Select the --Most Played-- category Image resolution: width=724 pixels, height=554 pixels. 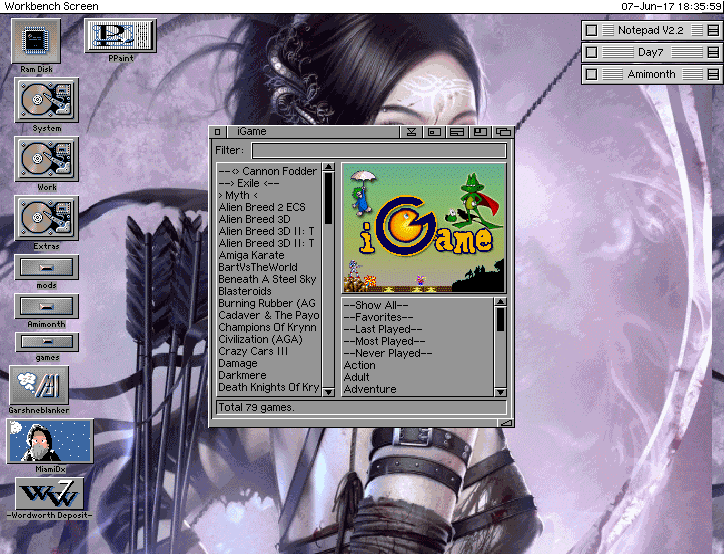(x=418, y=341)
